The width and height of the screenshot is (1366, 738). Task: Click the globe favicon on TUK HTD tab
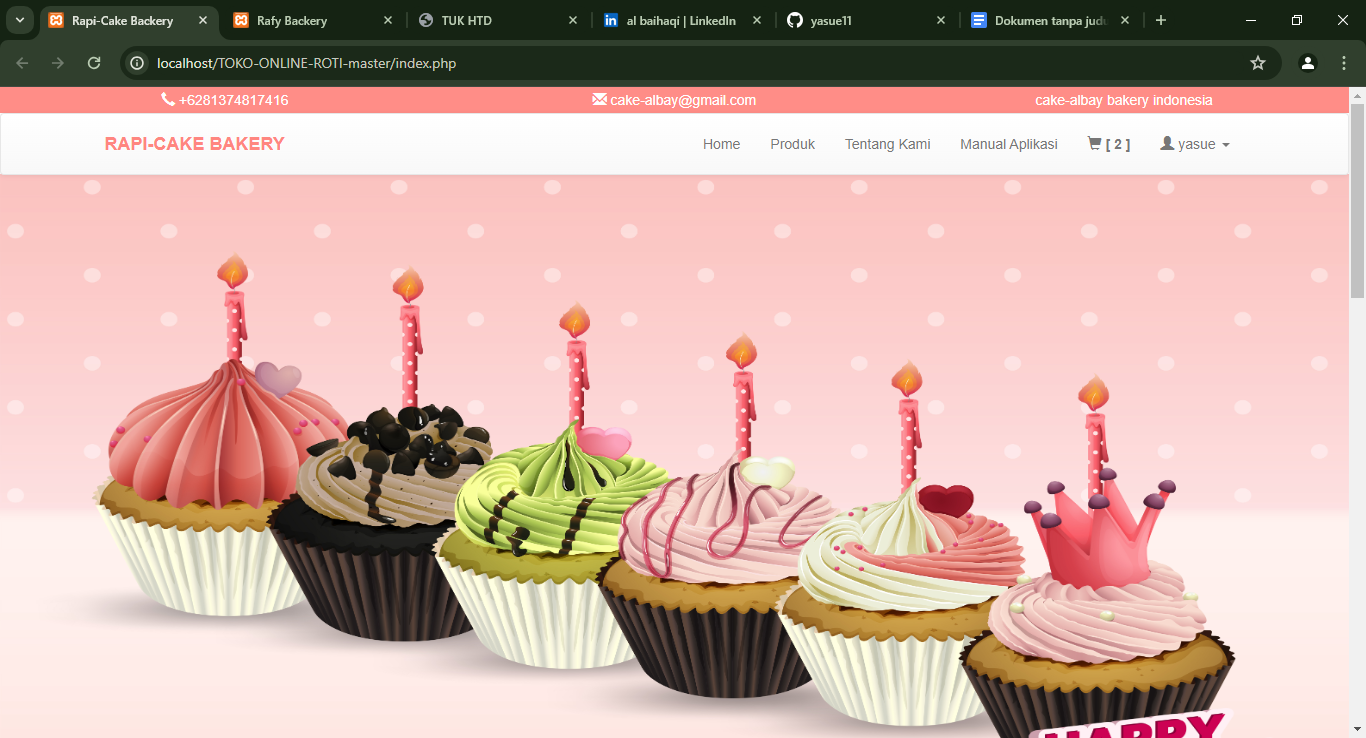pos(426,20)
